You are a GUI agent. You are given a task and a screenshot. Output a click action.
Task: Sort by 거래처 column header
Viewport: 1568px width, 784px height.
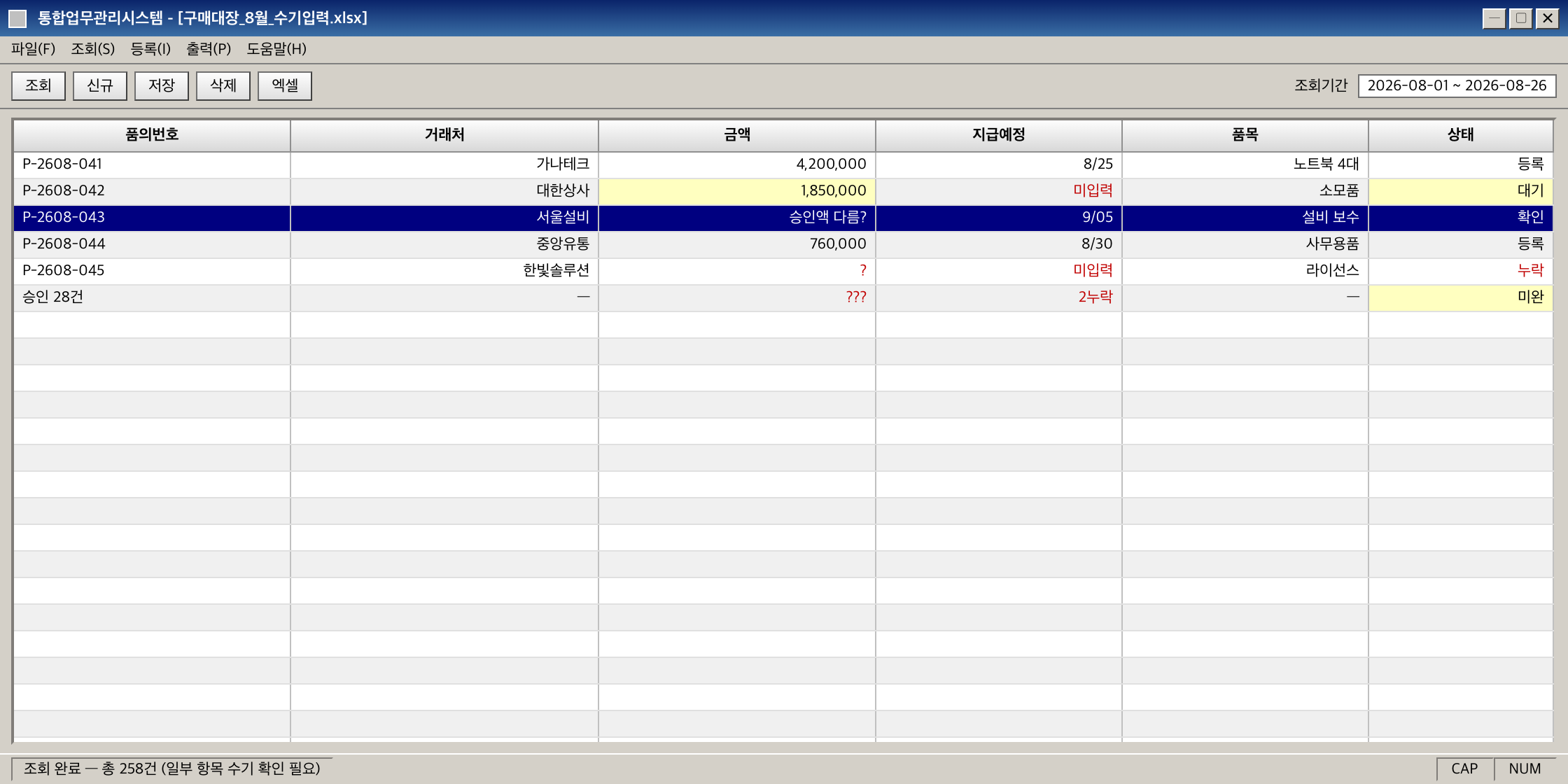coord(444,135)
